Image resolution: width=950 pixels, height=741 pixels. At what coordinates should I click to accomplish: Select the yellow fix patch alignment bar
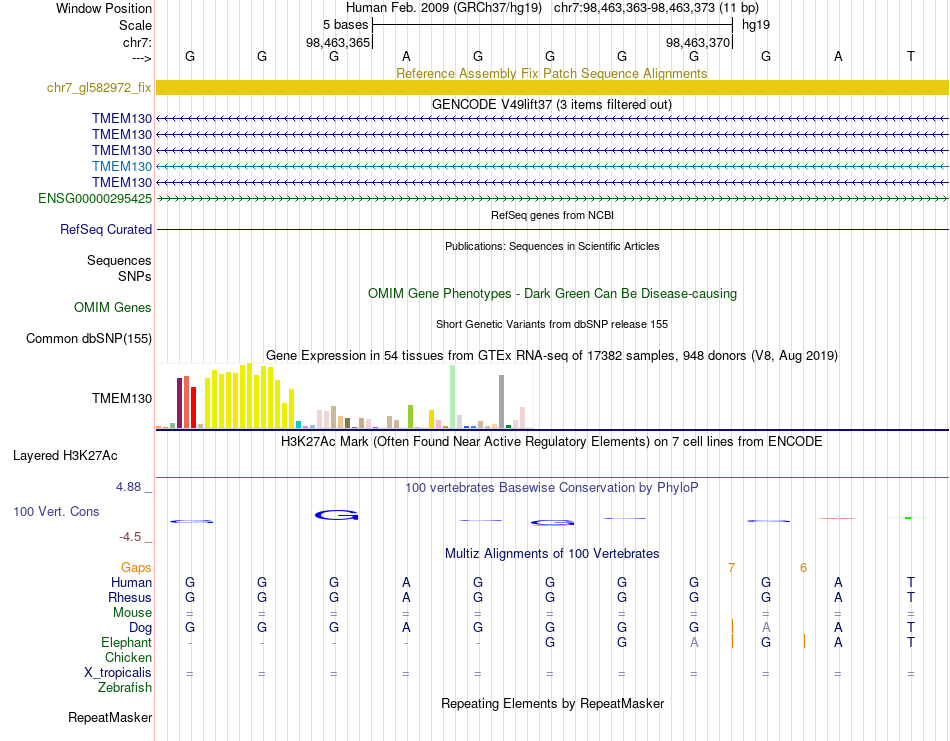click(x=553, y=87)
